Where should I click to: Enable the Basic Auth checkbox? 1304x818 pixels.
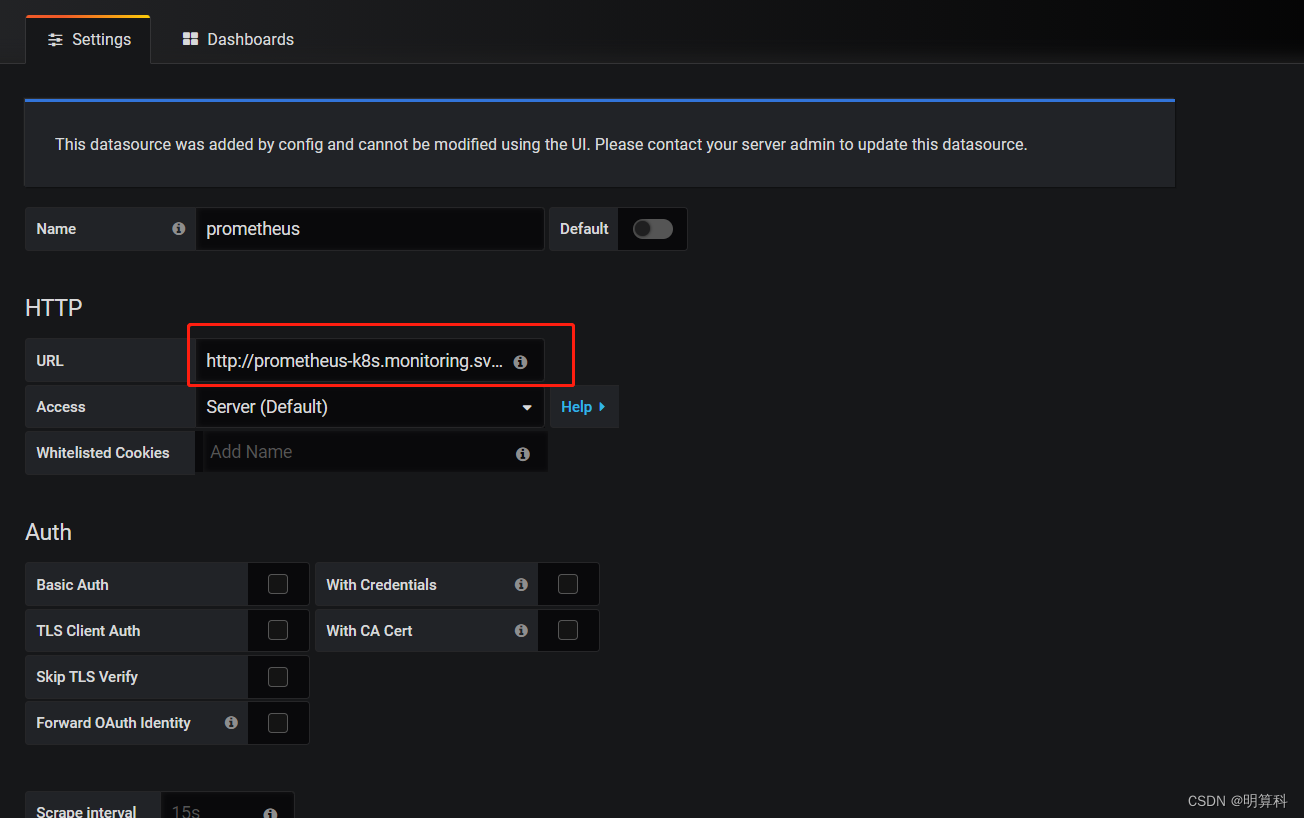(x=278, y=584)
